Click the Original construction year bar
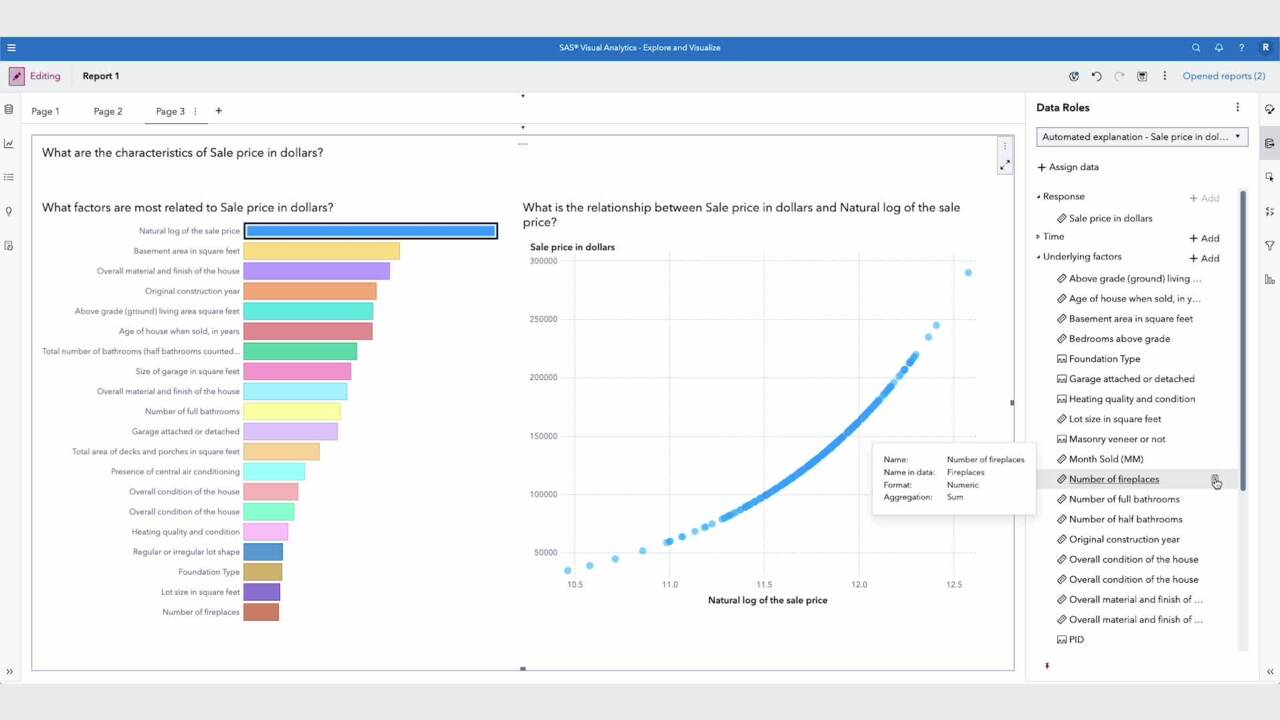Image resolution: width=1280 pixels, height=720 pixels. pos(310,291)
